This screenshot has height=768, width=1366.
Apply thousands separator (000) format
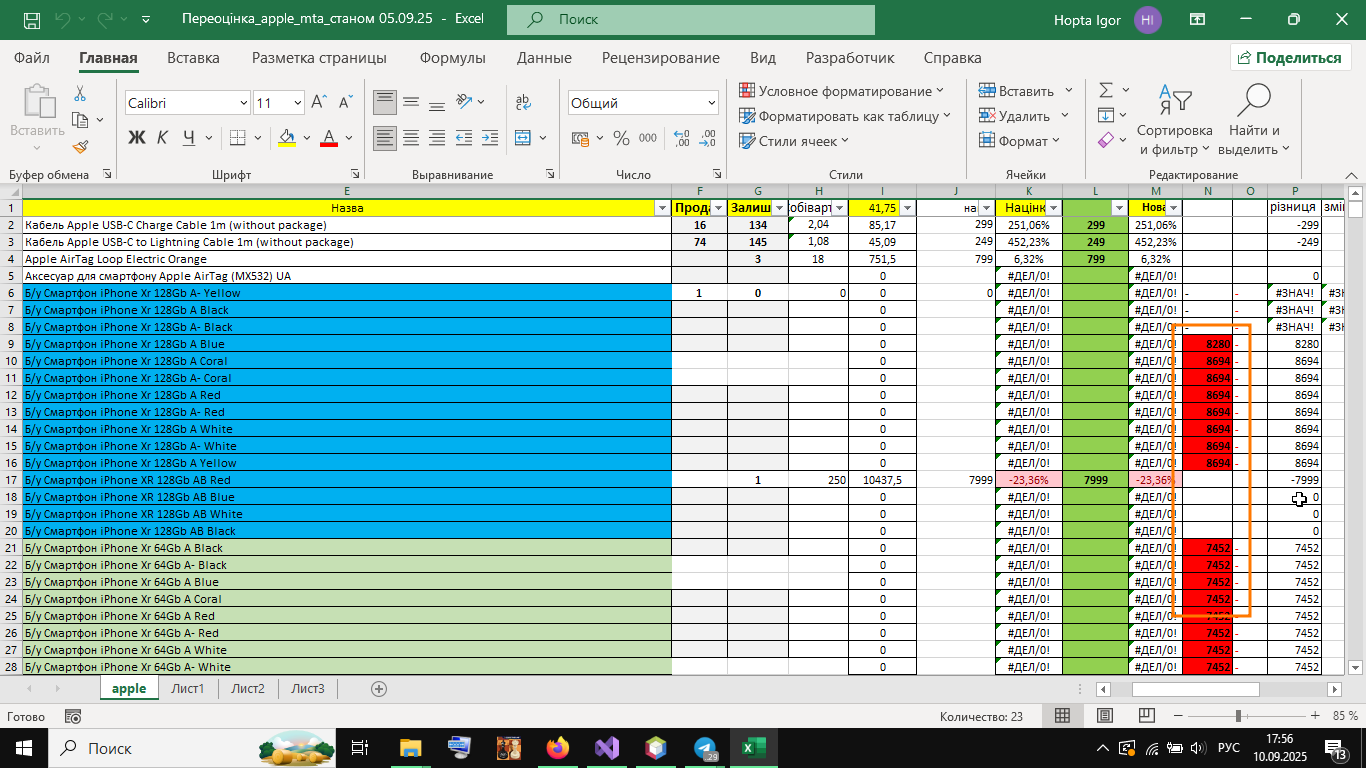648,138
